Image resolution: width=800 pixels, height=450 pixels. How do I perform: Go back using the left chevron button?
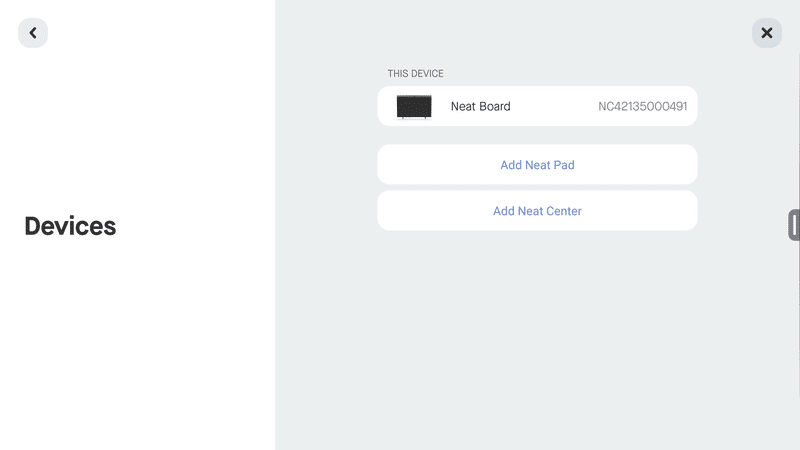click(33, 33)
